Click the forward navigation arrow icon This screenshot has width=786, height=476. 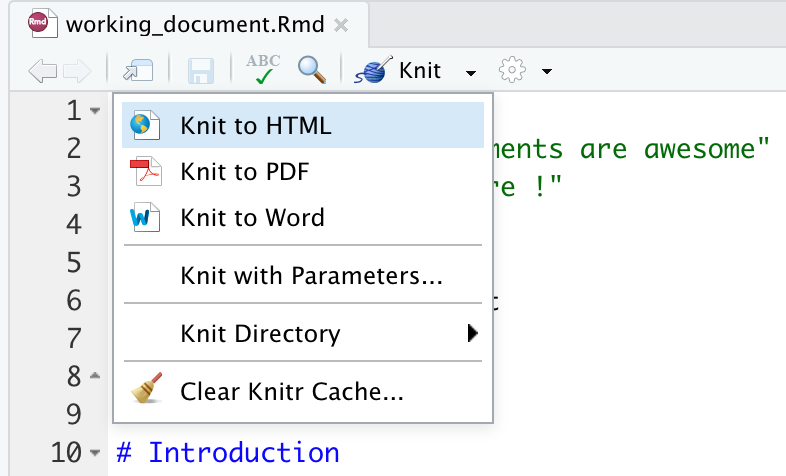click(78, 71)
